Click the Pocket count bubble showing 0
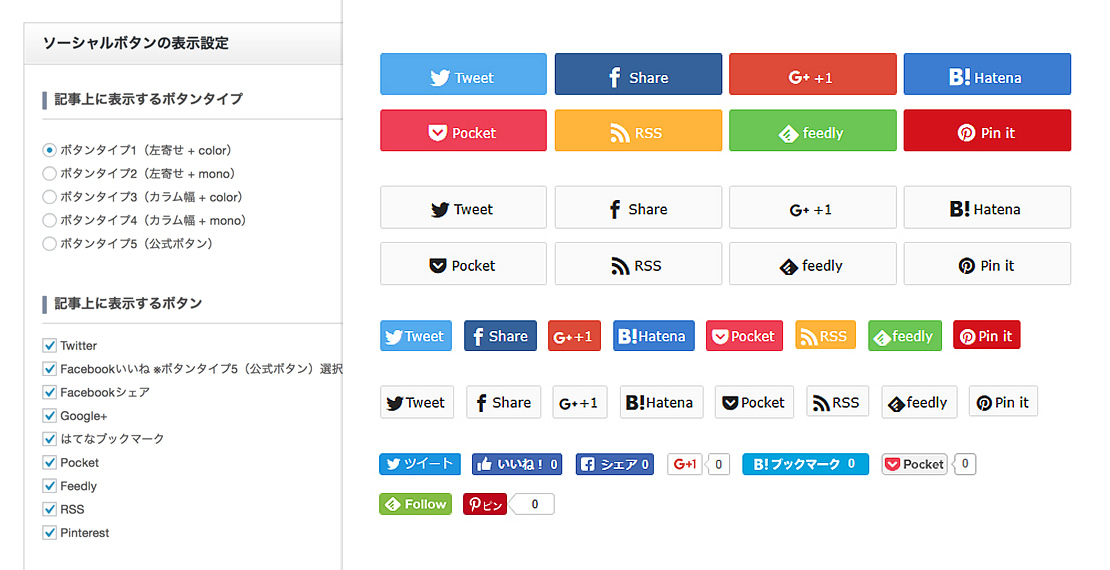Viewport: 1110px width, 570px height. tap(965, 464)
